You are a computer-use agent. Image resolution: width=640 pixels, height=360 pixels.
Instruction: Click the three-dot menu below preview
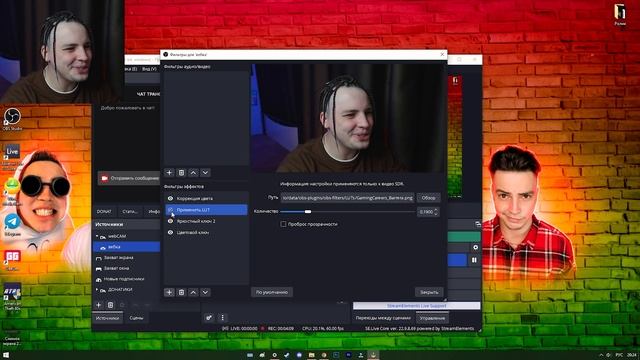tap(222, 318)
